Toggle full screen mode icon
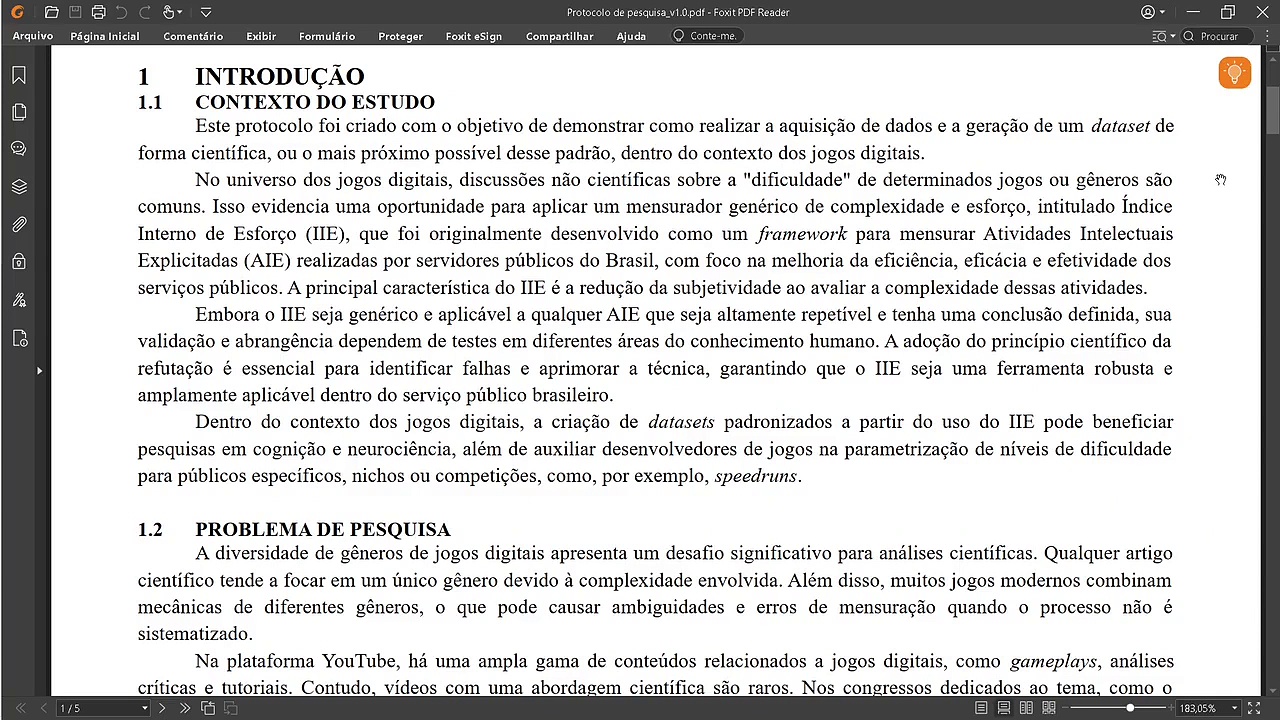 point(1255,708)
